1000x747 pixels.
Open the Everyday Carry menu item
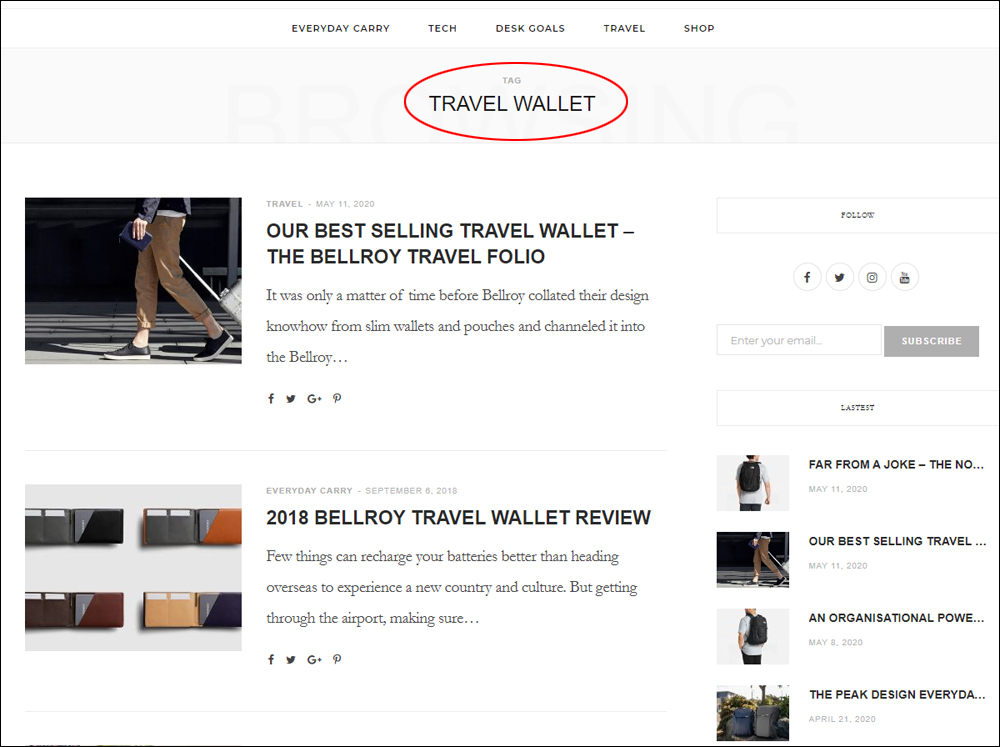coord(341,28)
